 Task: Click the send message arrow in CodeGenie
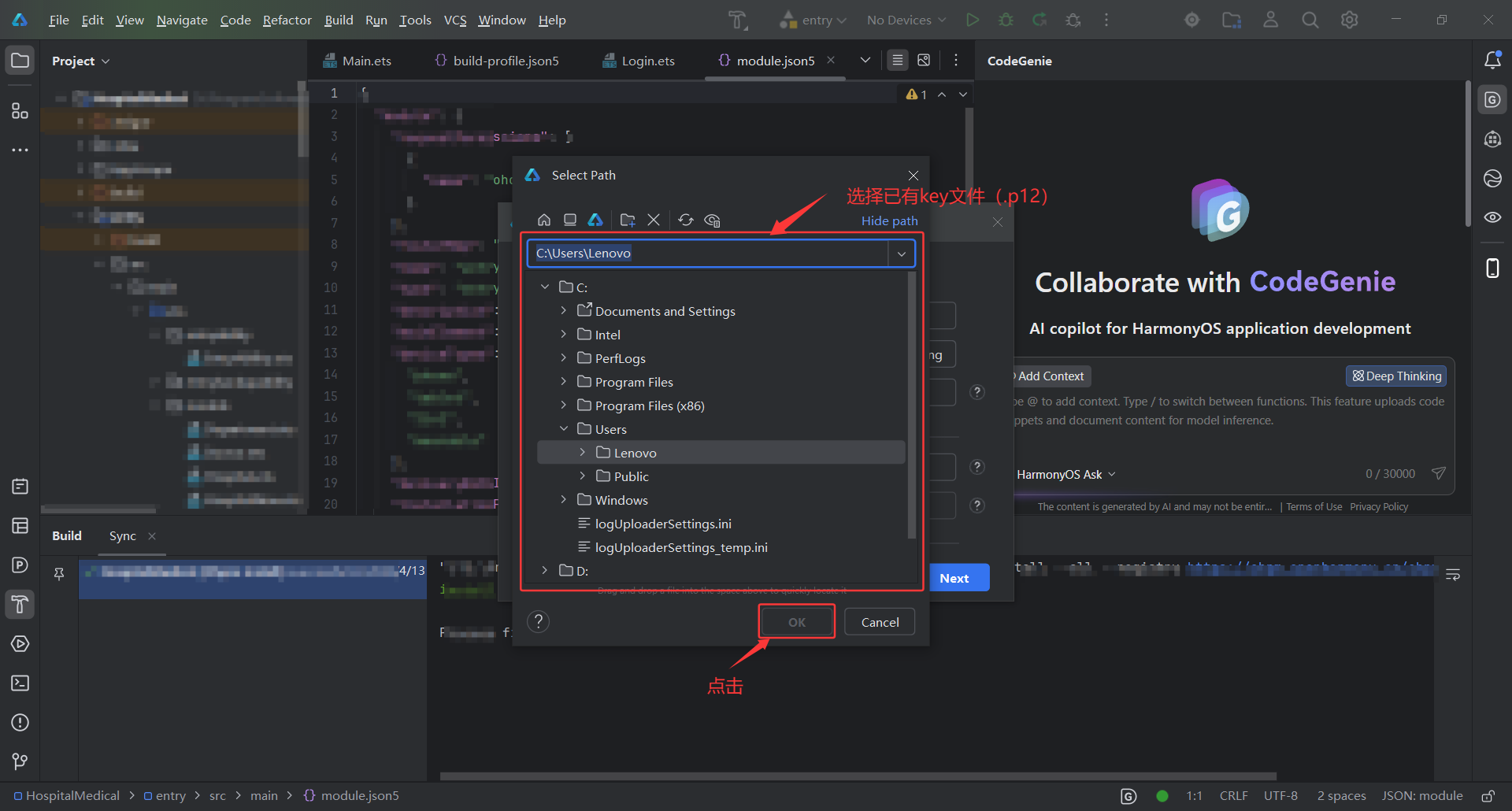(1438, 473)
